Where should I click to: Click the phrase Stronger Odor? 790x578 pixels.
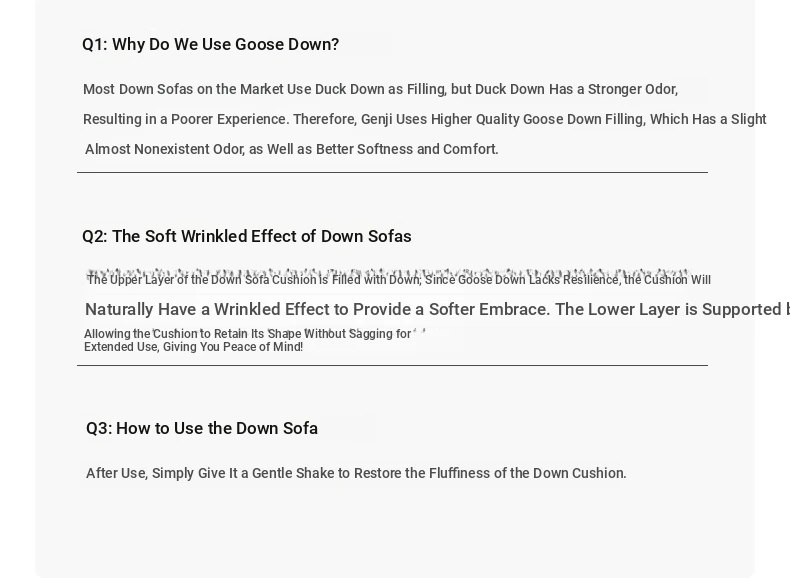point(633,89)
